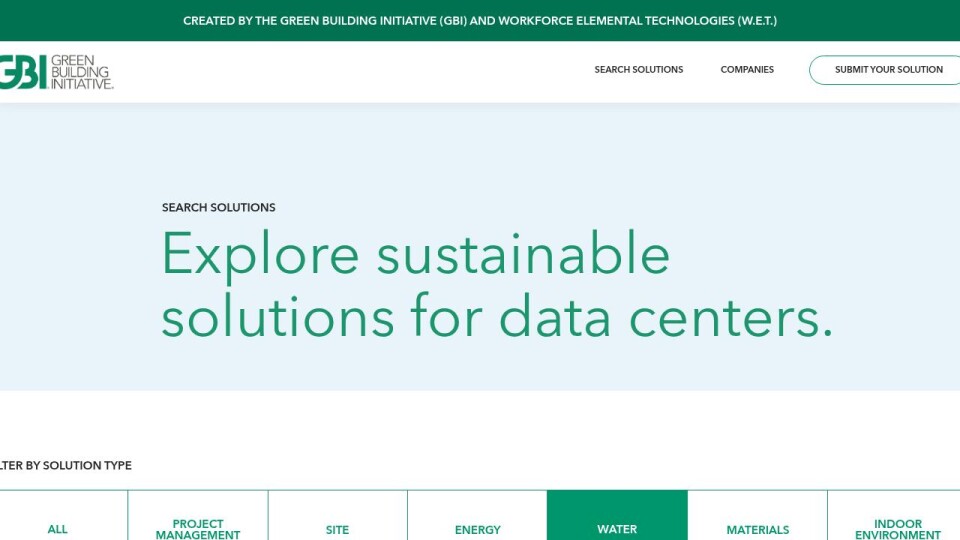Filter by Project Management solutions
Viewport: 960px width, 540px height.
pos(198,528)
